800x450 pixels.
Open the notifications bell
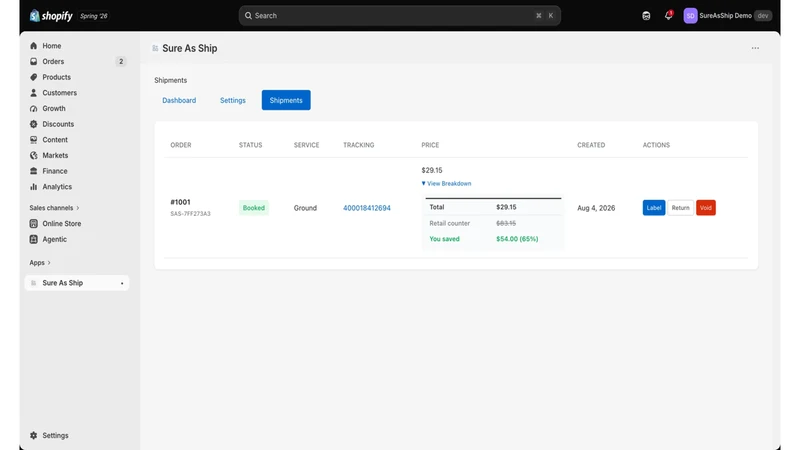point(668,16)
